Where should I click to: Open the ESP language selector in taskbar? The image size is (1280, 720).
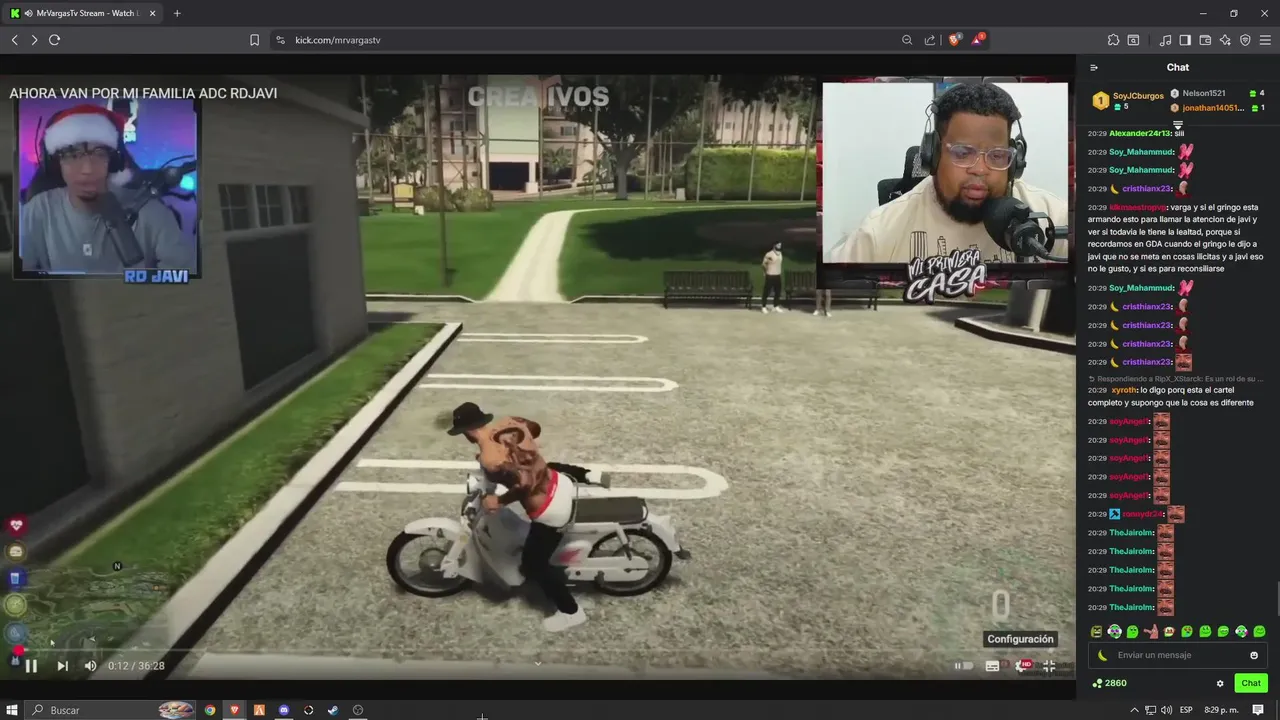(1186, 710)
